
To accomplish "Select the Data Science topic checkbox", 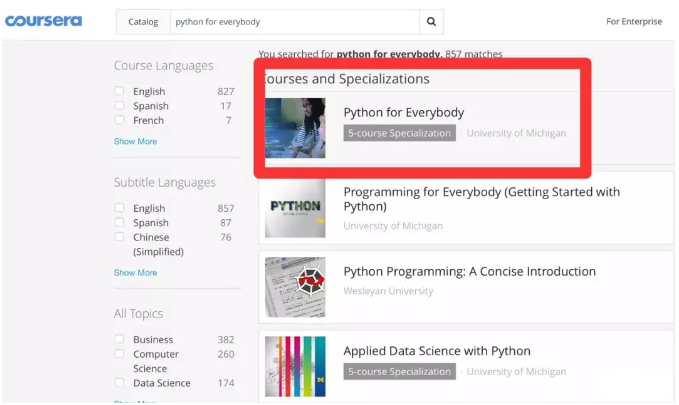I will (120, 383).
